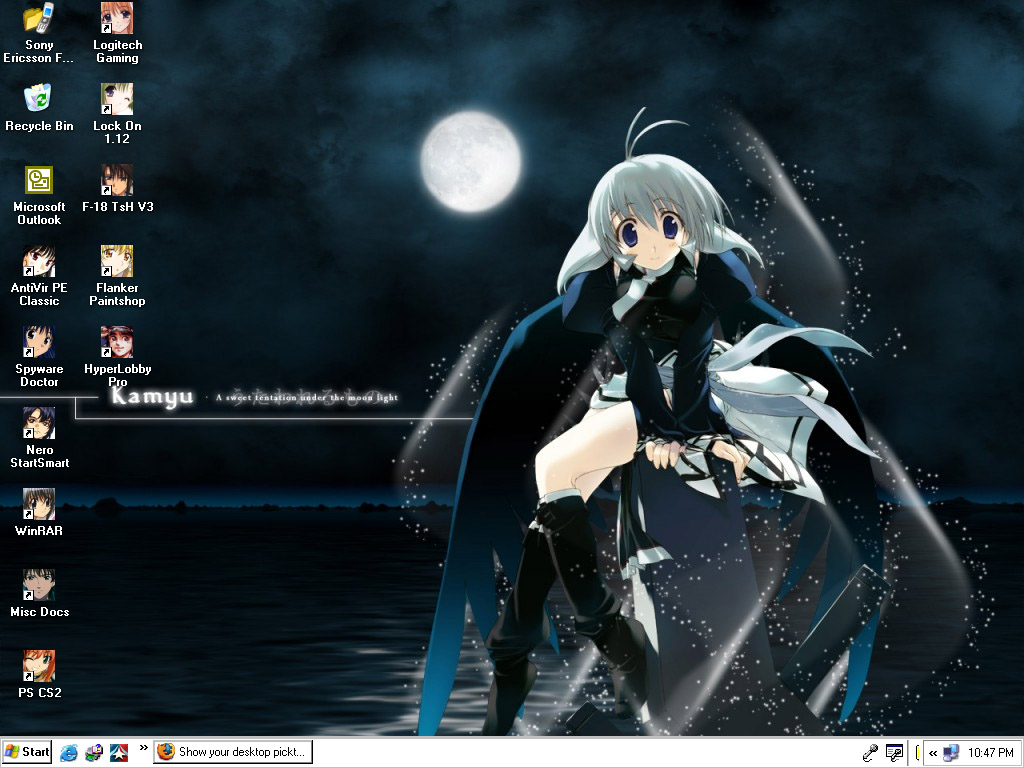Open the network connection tray icon
Image resolution: width=1024 pixels, height=768 pixels.
[x=952, y=753]
